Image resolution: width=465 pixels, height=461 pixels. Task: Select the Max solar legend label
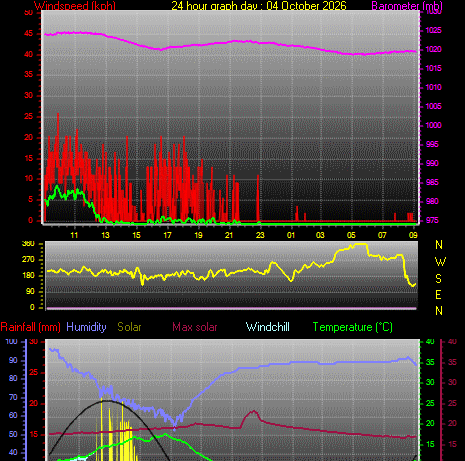click(195, 327)
